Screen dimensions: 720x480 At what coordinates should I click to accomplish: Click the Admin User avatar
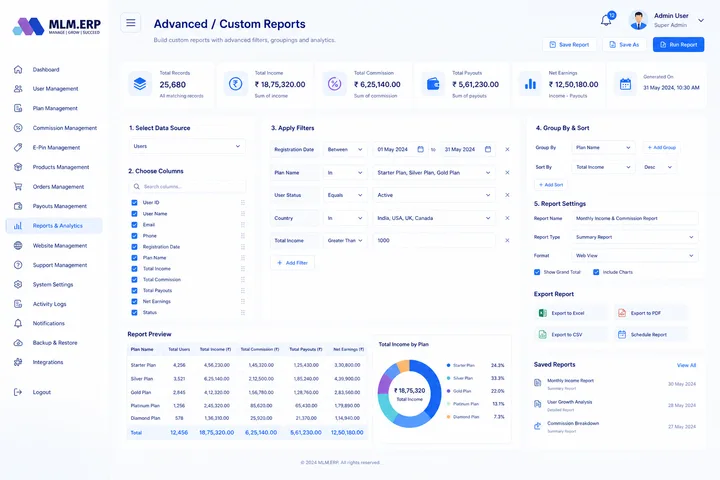(638, 20)
